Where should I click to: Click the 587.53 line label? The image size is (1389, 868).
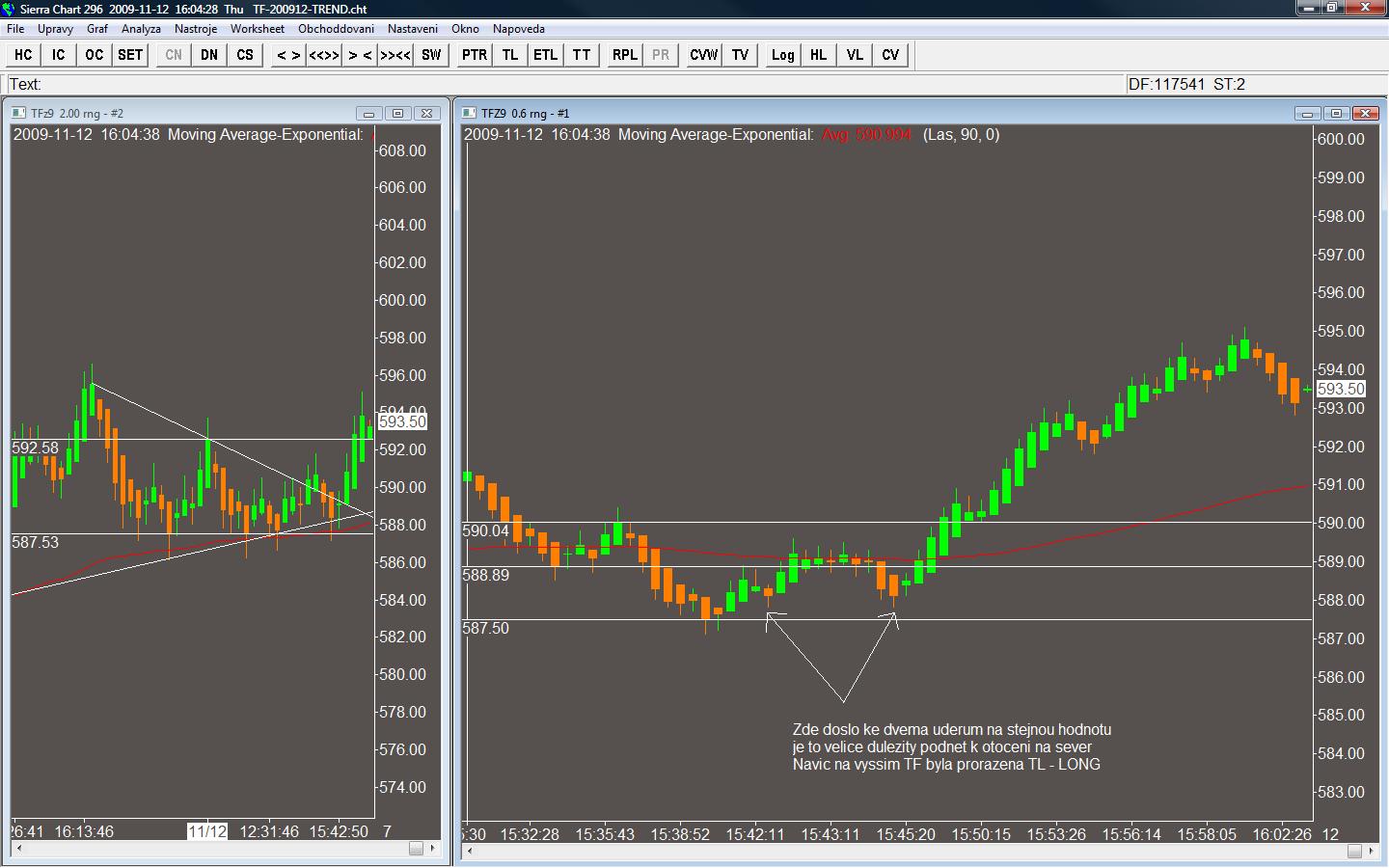tap(36, 542)
